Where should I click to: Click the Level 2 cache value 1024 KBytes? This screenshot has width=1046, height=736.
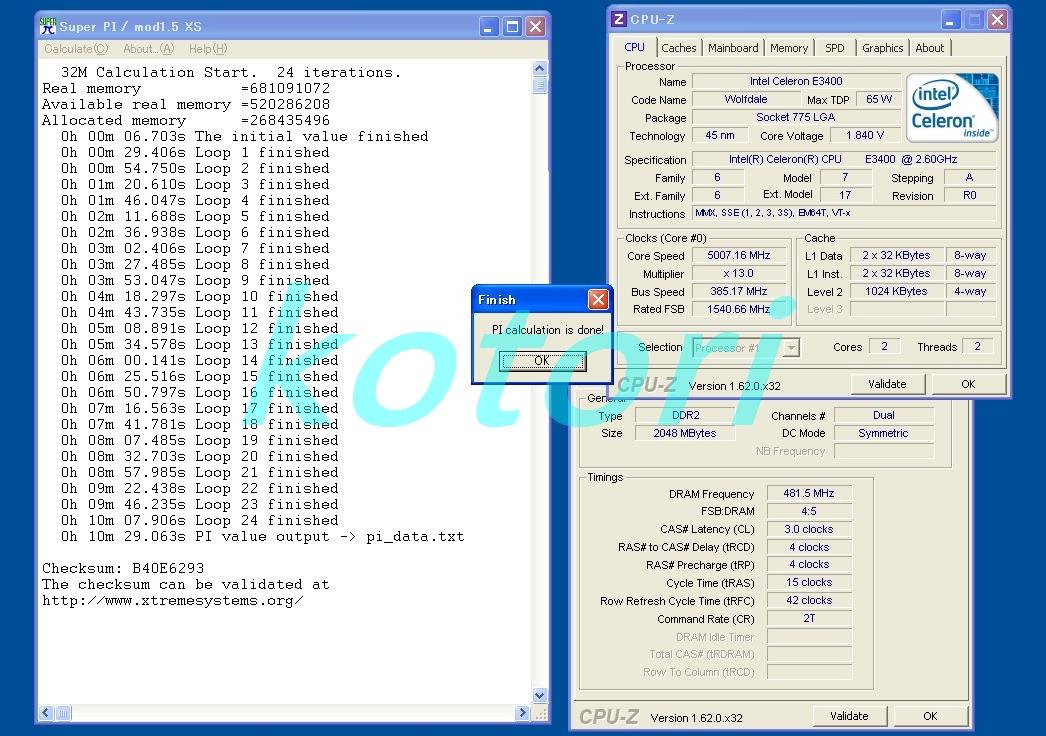coord(896,292)
